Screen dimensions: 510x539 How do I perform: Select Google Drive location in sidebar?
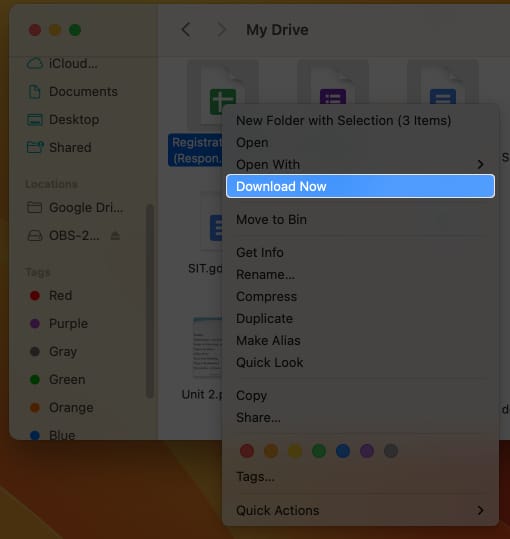(x=75, y=208)
